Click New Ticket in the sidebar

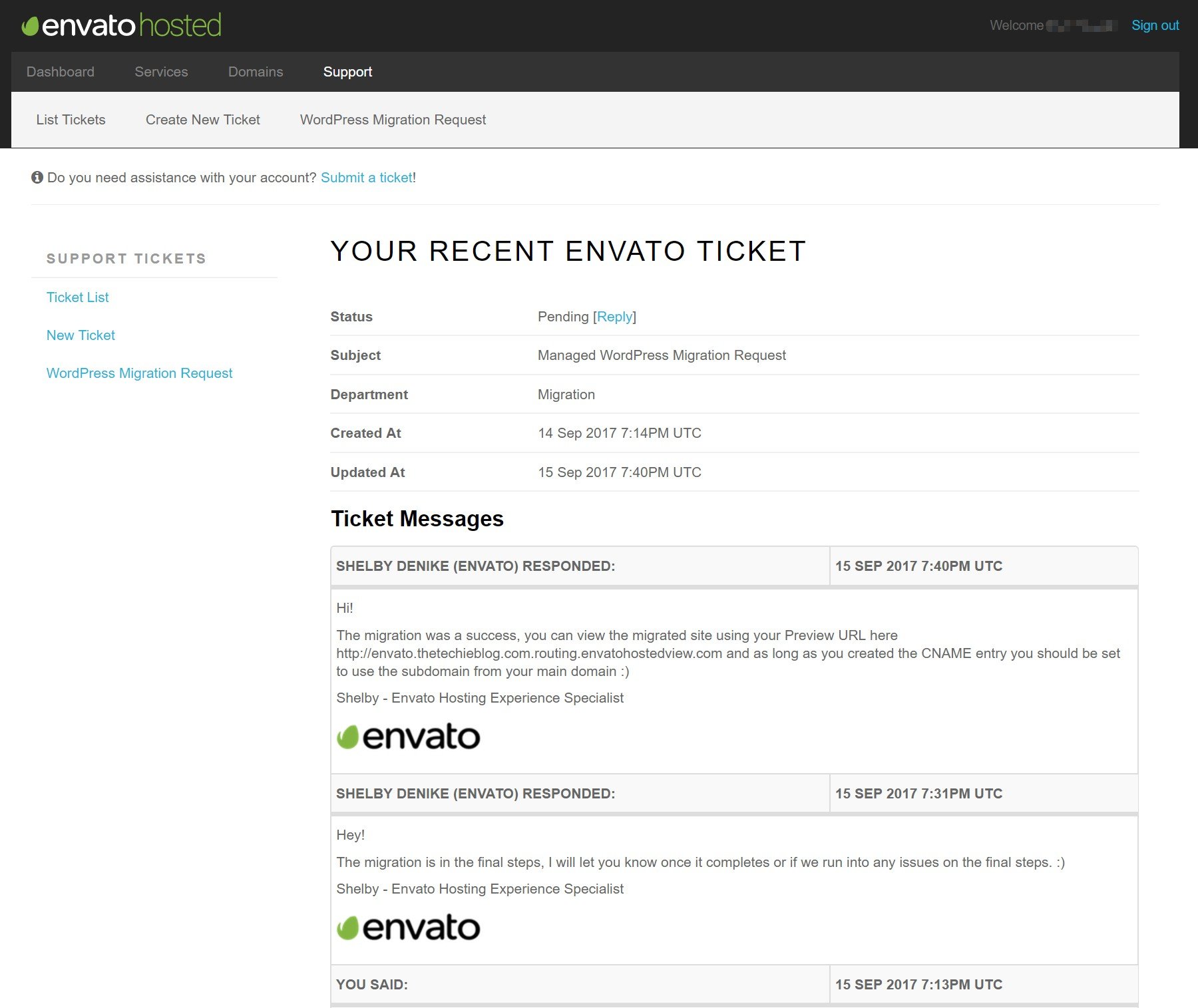pyautogui.click(x=81, y=335)
